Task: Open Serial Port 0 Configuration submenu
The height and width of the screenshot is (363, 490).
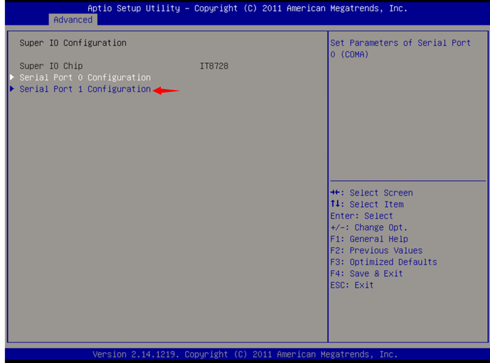Action: coord(85,78)
